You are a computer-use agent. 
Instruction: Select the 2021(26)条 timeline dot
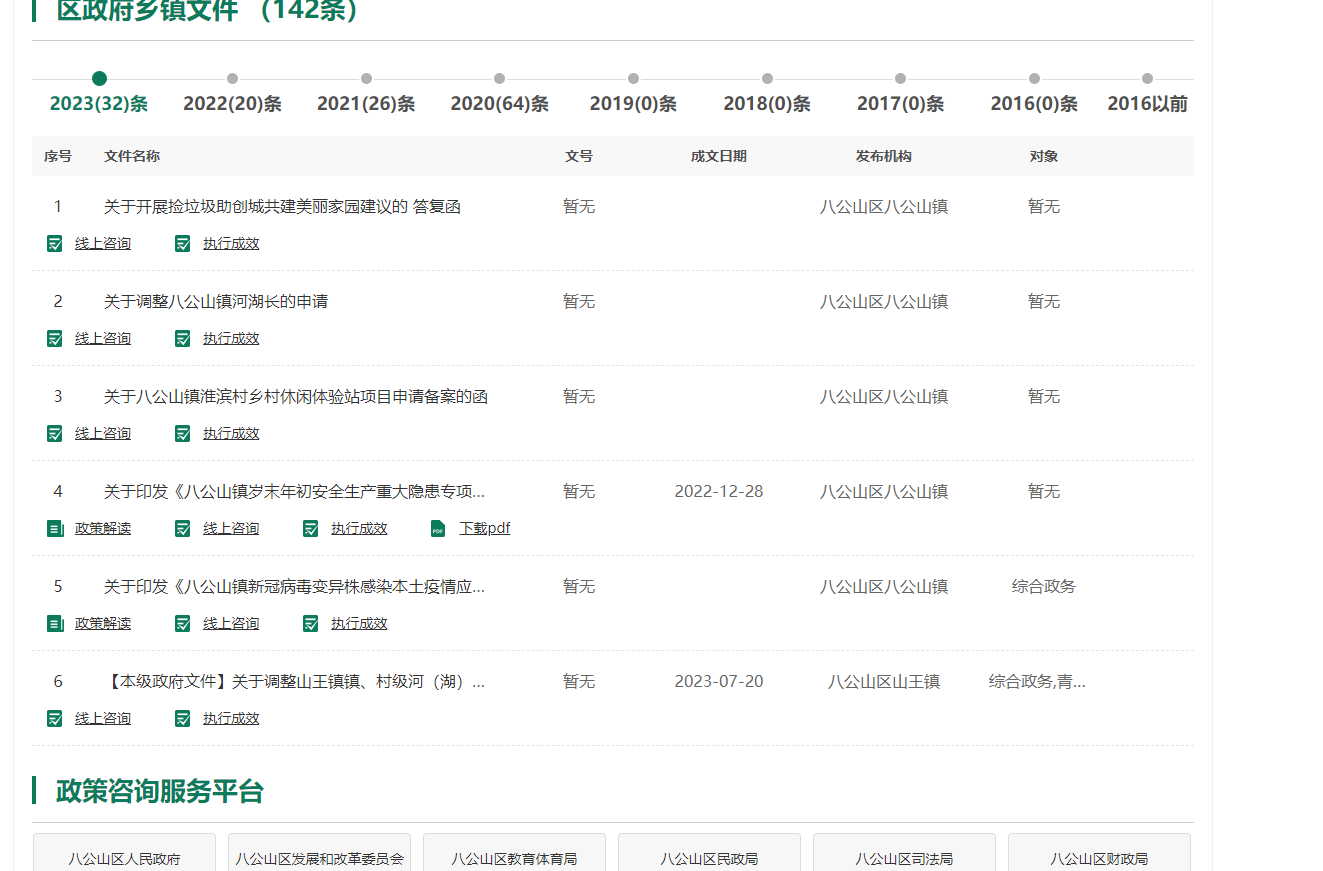(x=366, y=79)
